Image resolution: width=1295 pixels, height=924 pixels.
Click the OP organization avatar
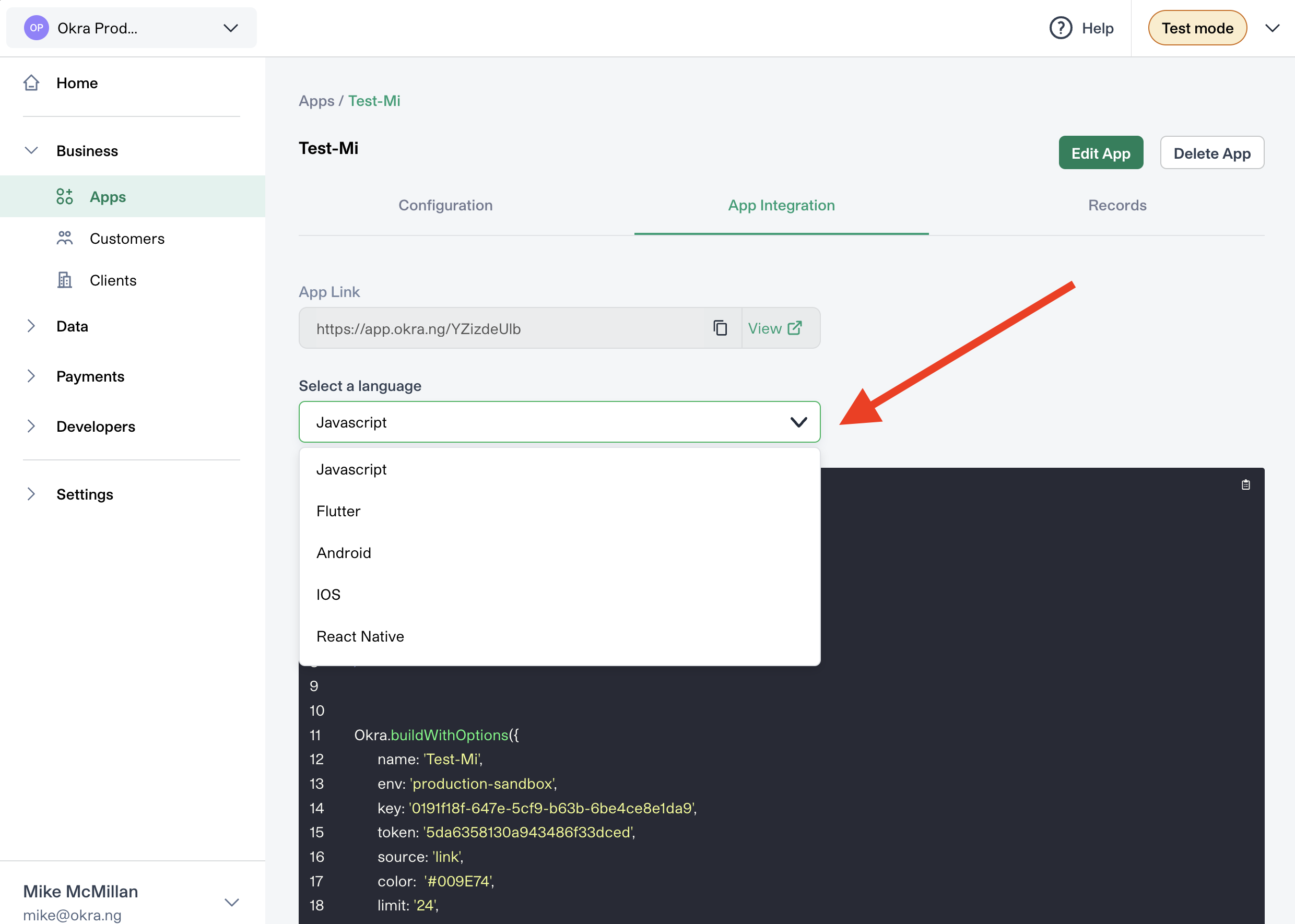pyautogui.click(x=37, y=28)
